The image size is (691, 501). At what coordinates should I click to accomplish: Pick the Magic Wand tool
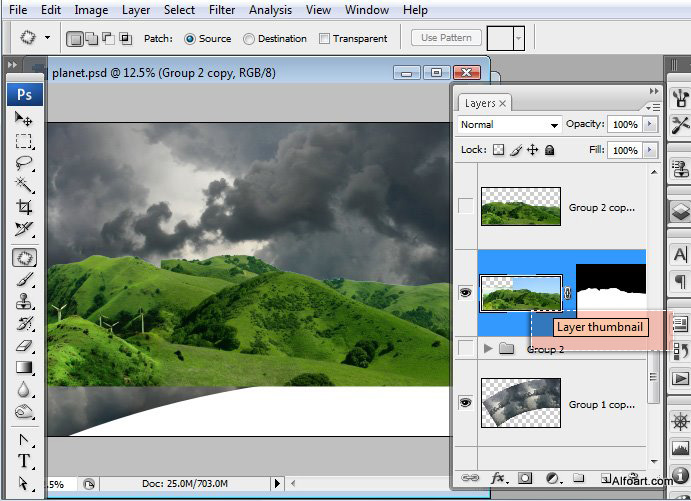click(x=24, y=185)
